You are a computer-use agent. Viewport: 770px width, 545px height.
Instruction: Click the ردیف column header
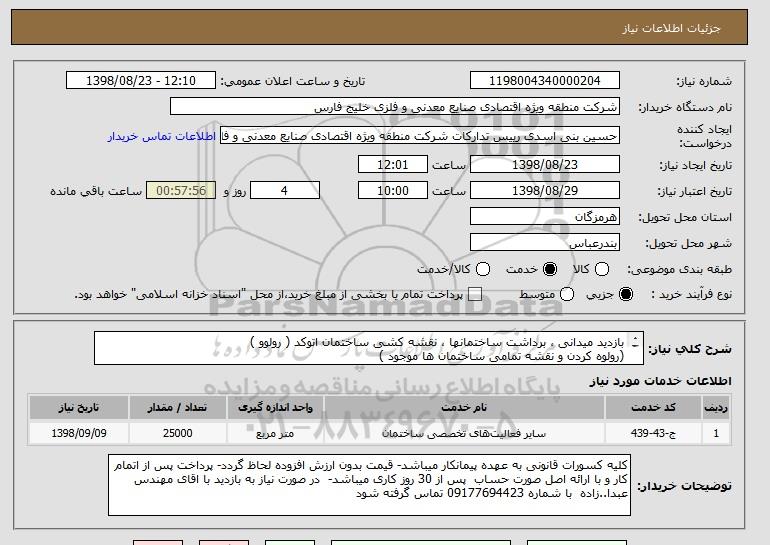716,408
